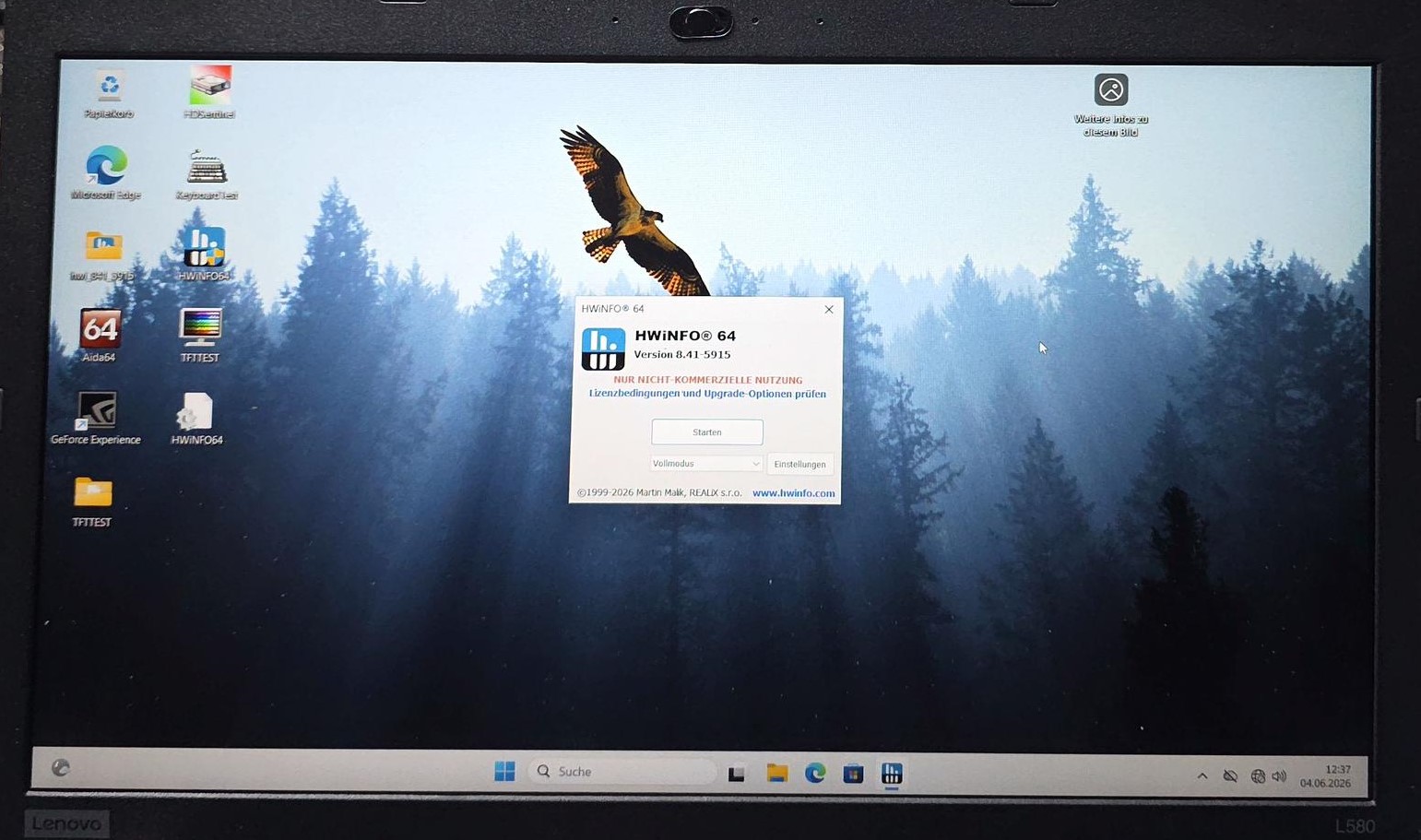This screenshot has height=840, width=1421.
Task: Select the TFTTEST folder on the desktop
Action: click(x=92, y=502)
